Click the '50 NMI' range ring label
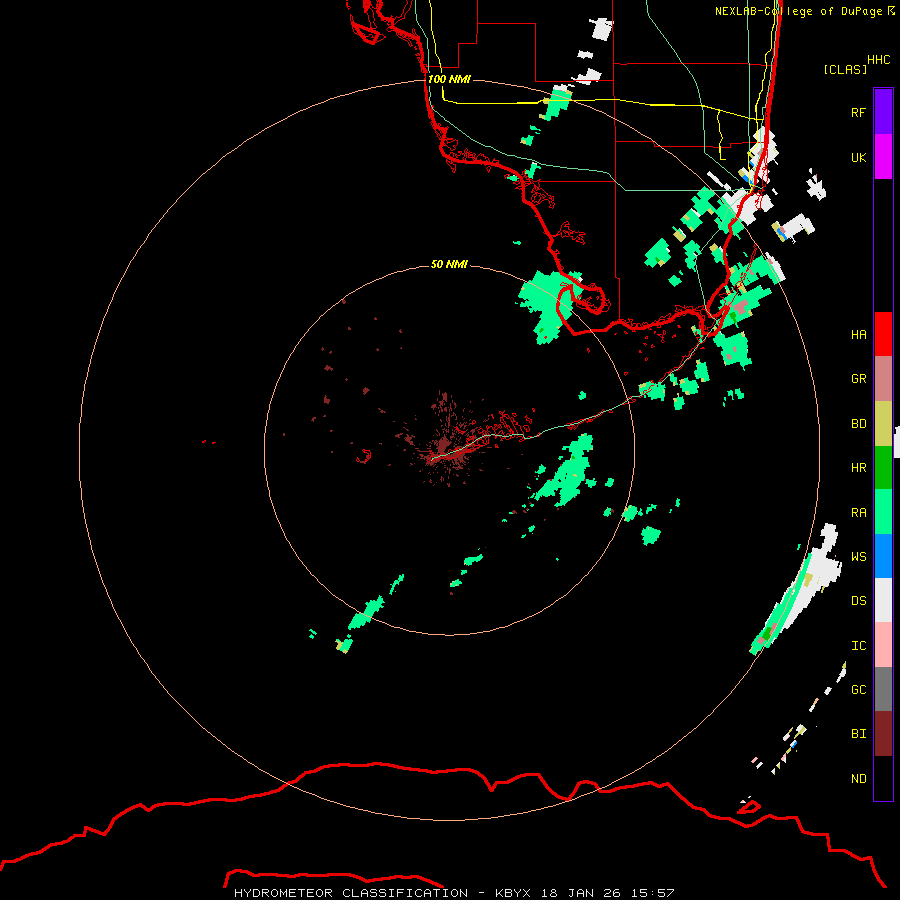 [449, 264]
